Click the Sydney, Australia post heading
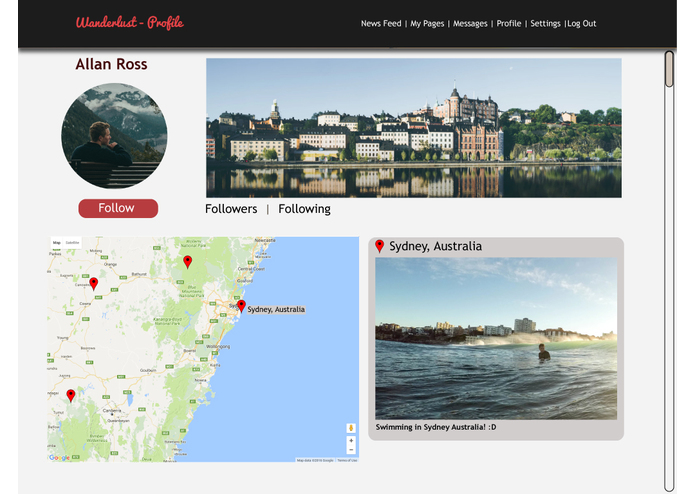This screenshot has width=695, height=494. [435, 246]
